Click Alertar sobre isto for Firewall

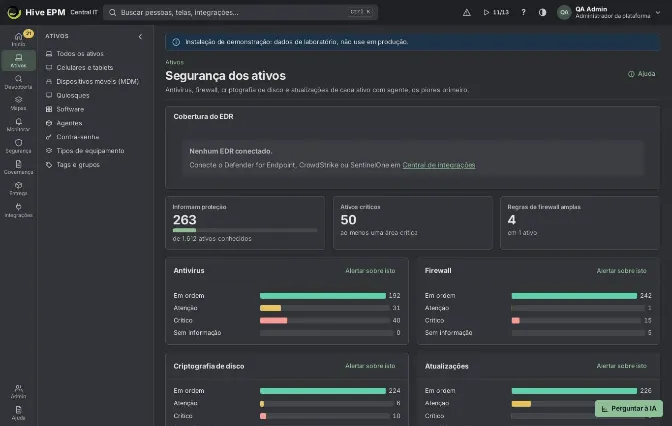[621, 270]
